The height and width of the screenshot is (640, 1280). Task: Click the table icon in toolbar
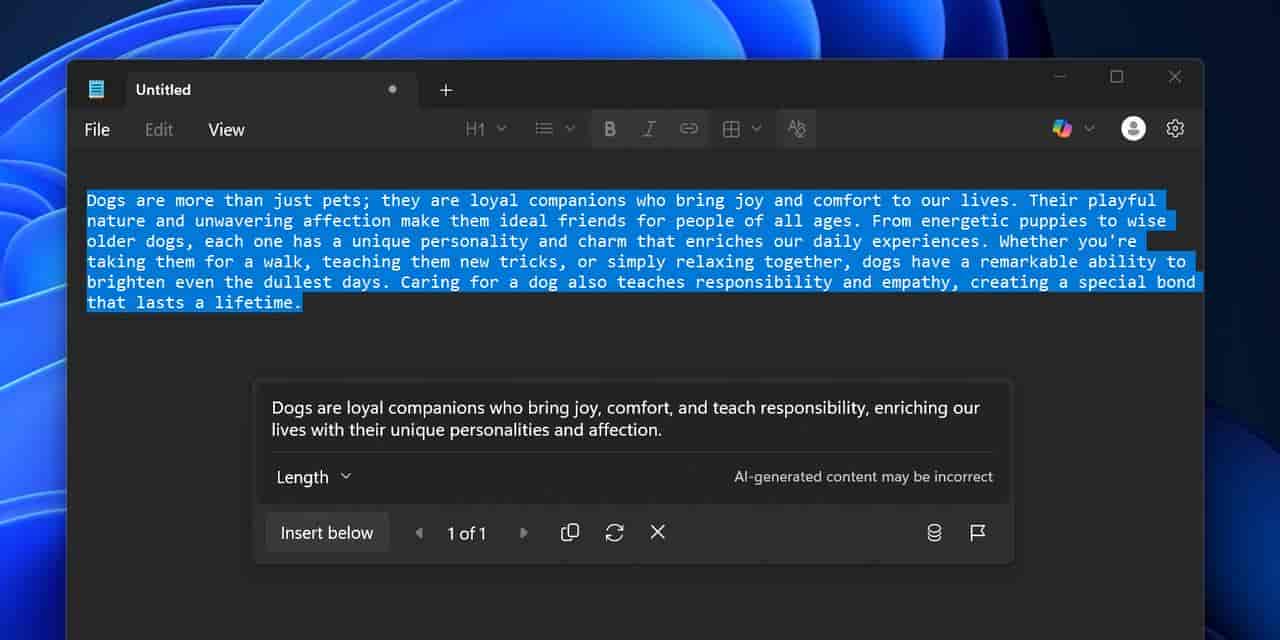tap(731, 129)
